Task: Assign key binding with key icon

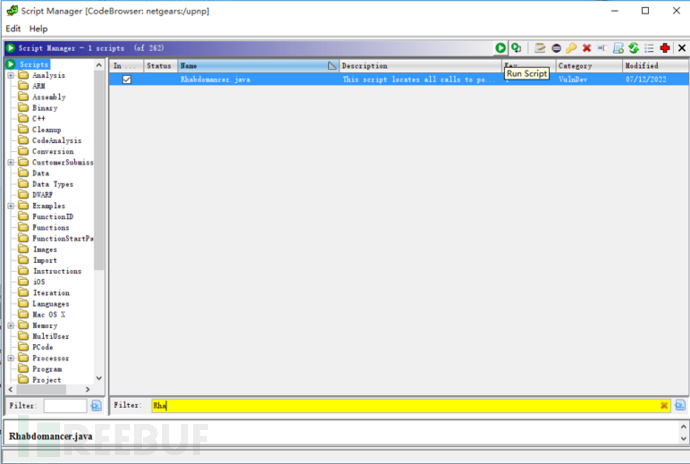Action: [571, 48]
